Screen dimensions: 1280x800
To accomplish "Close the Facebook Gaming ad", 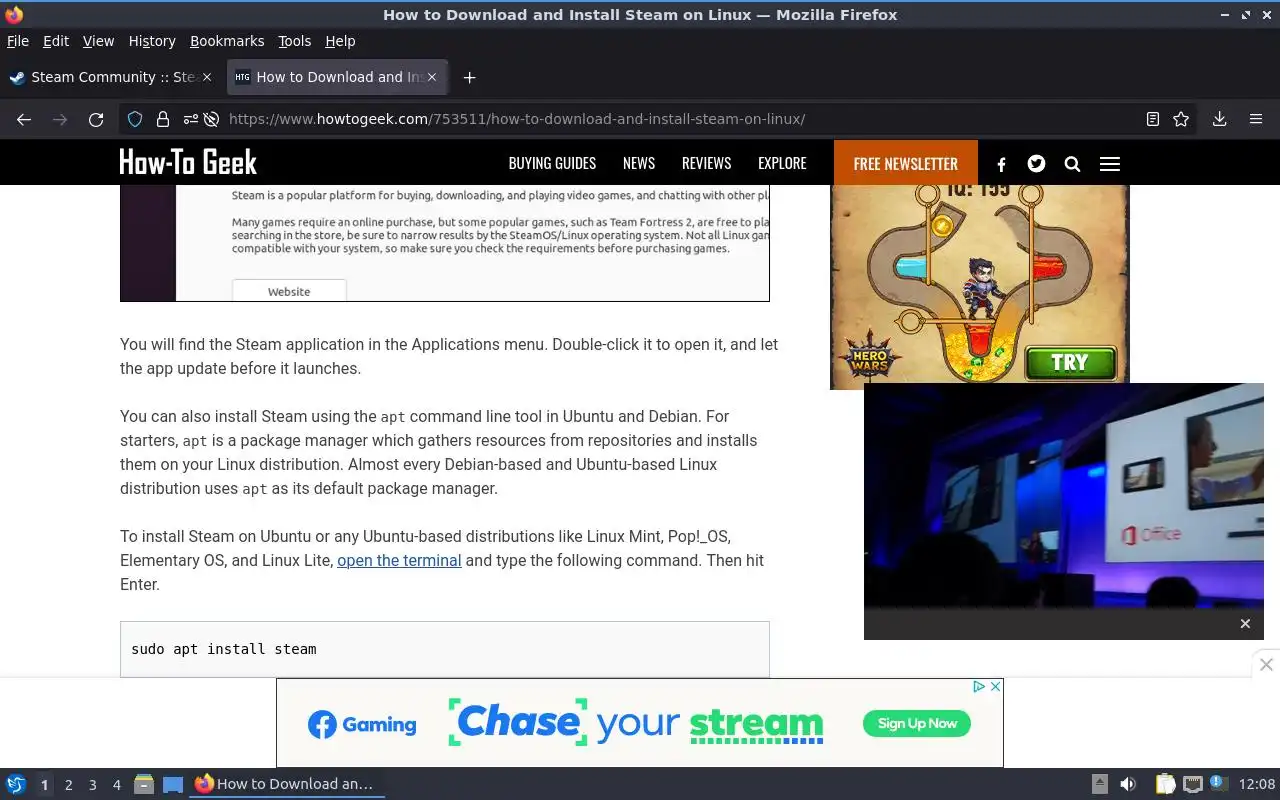I will click(x=995, y=687).
